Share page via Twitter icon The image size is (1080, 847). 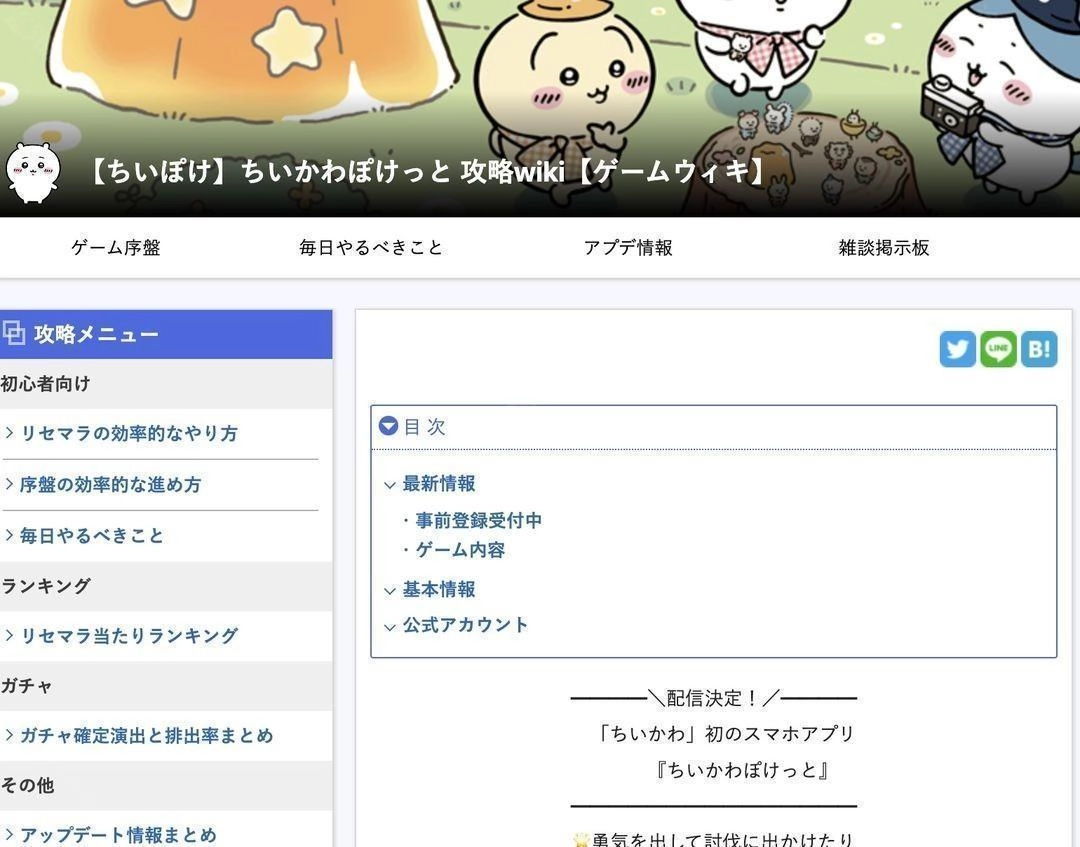pos(957,349)
